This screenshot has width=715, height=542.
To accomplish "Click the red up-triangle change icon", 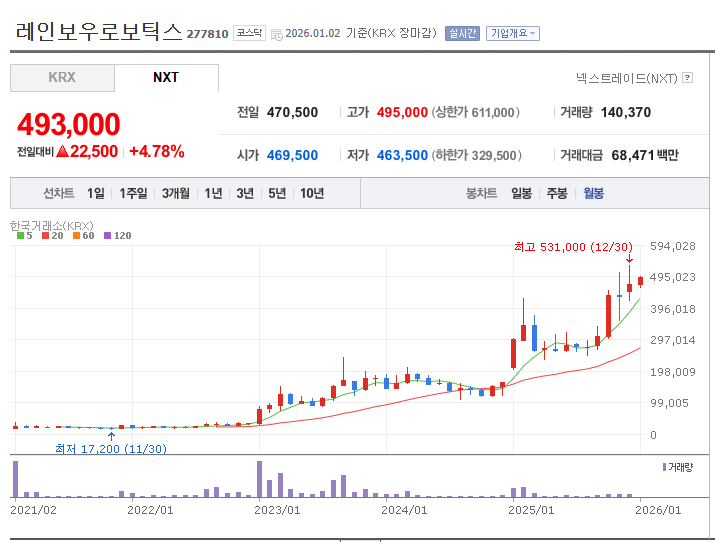I will pyautogui.click(x=62, y=151).
